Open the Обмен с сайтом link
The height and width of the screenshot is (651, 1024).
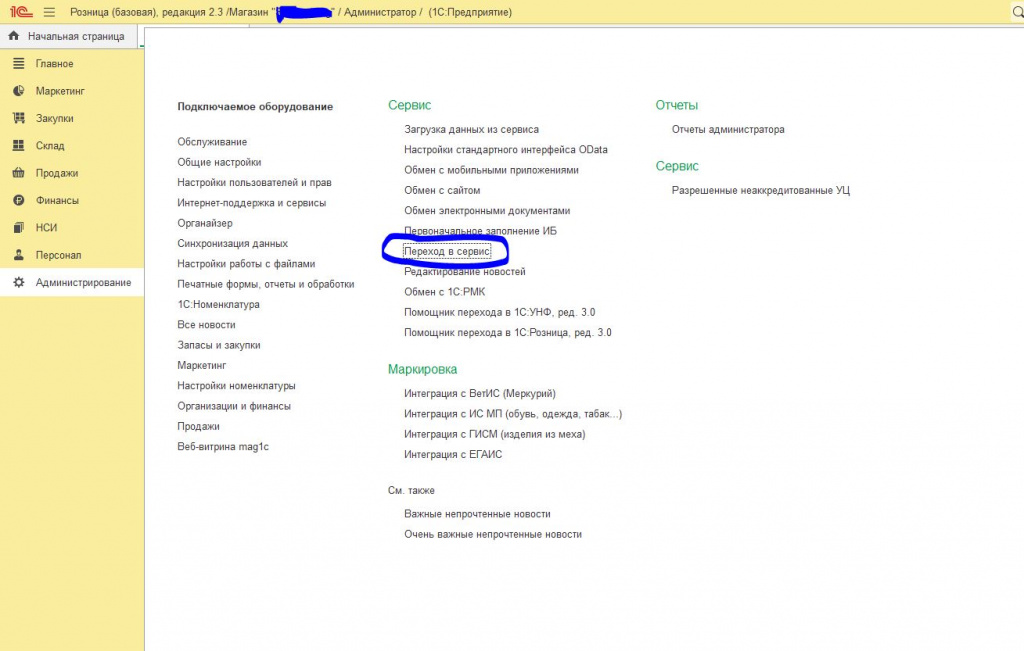441,190
